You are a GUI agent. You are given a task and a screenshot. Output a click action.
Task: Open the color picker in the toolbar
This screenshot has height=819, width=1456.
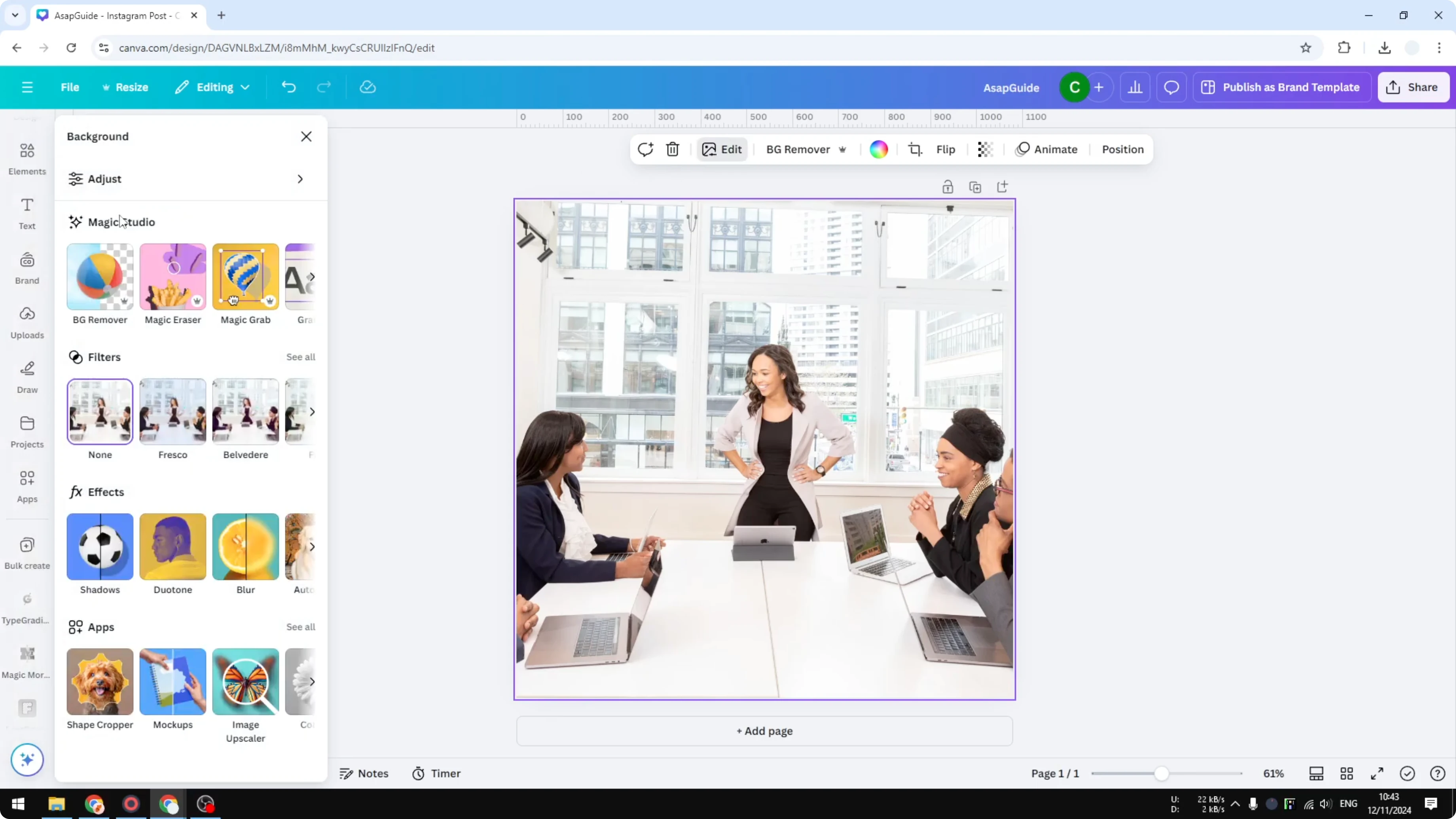pyautogui.click(x=878, y=149)
